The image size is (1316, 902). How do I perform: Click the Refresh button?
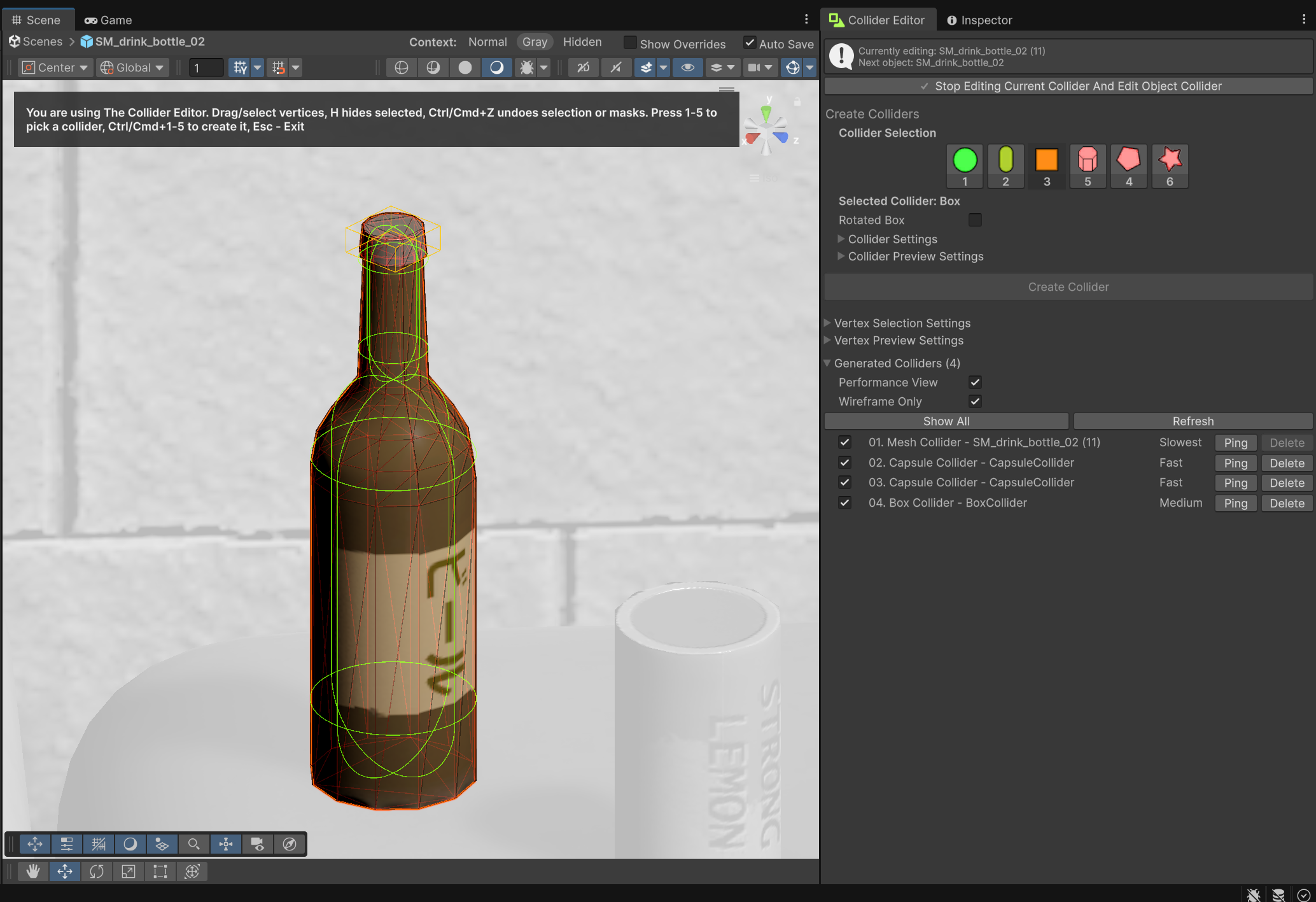pos(1193,421)
